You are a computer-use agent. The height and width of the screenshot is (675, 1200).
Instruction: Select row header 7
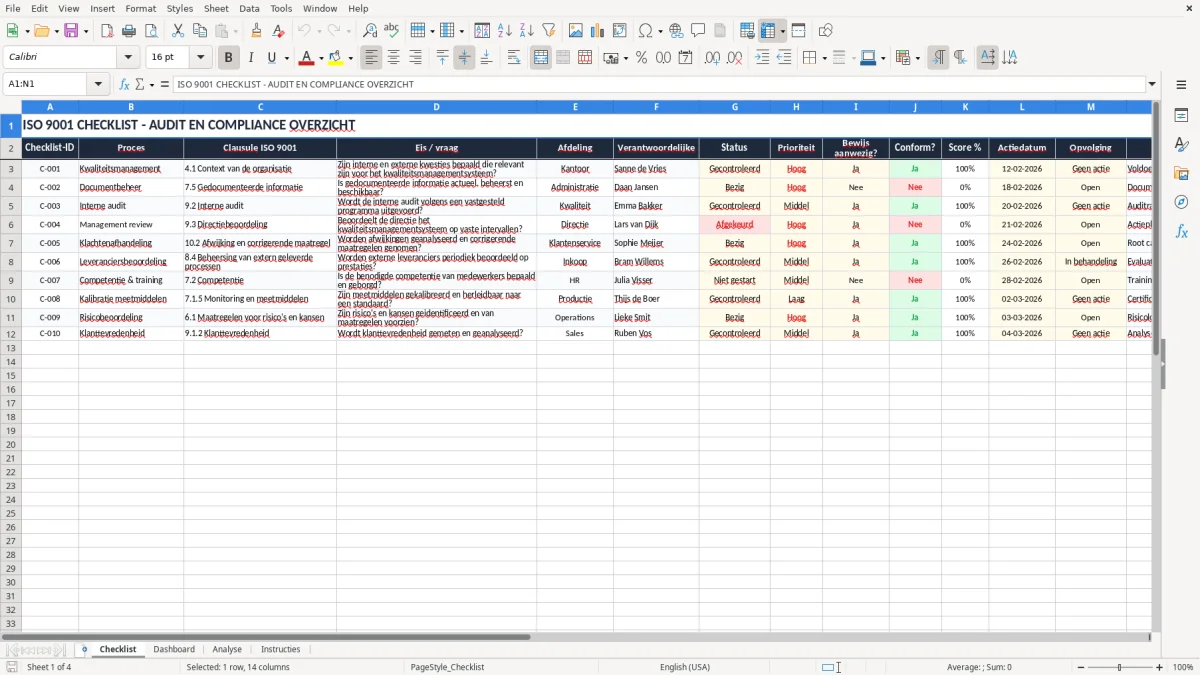pos(11,243)
